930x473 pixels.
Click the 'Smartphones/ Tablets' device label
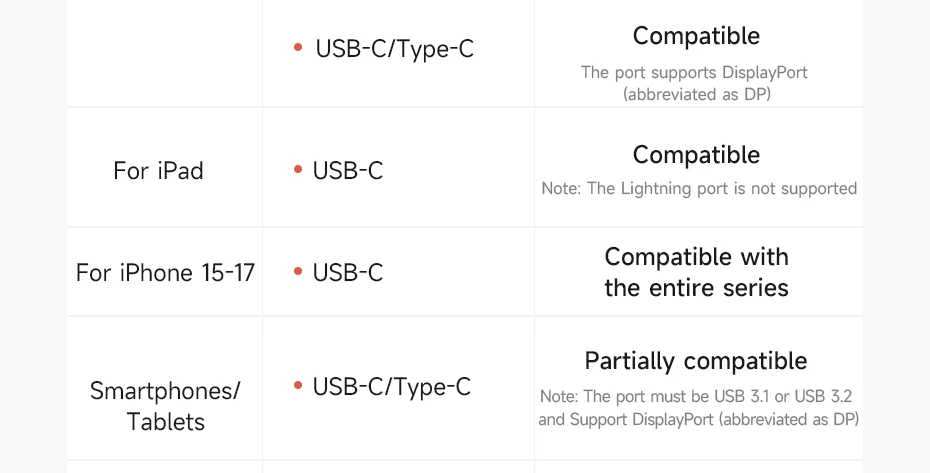(x=165, y=406)
